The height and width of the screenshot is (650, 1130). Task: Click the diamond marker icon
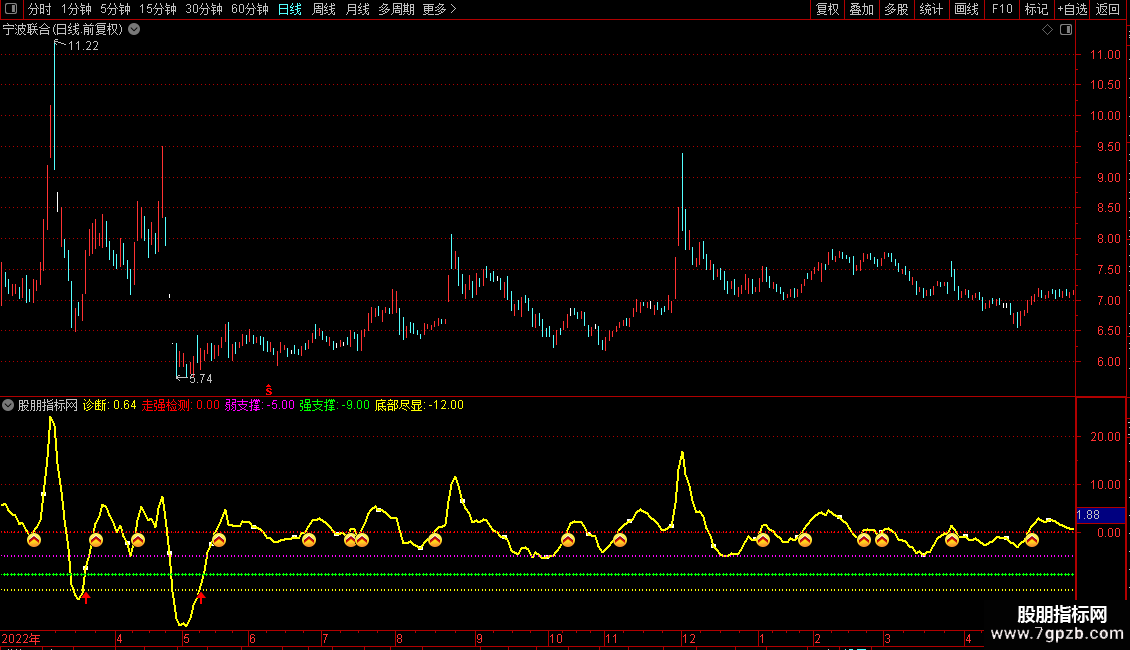(x=1047, y=30)
